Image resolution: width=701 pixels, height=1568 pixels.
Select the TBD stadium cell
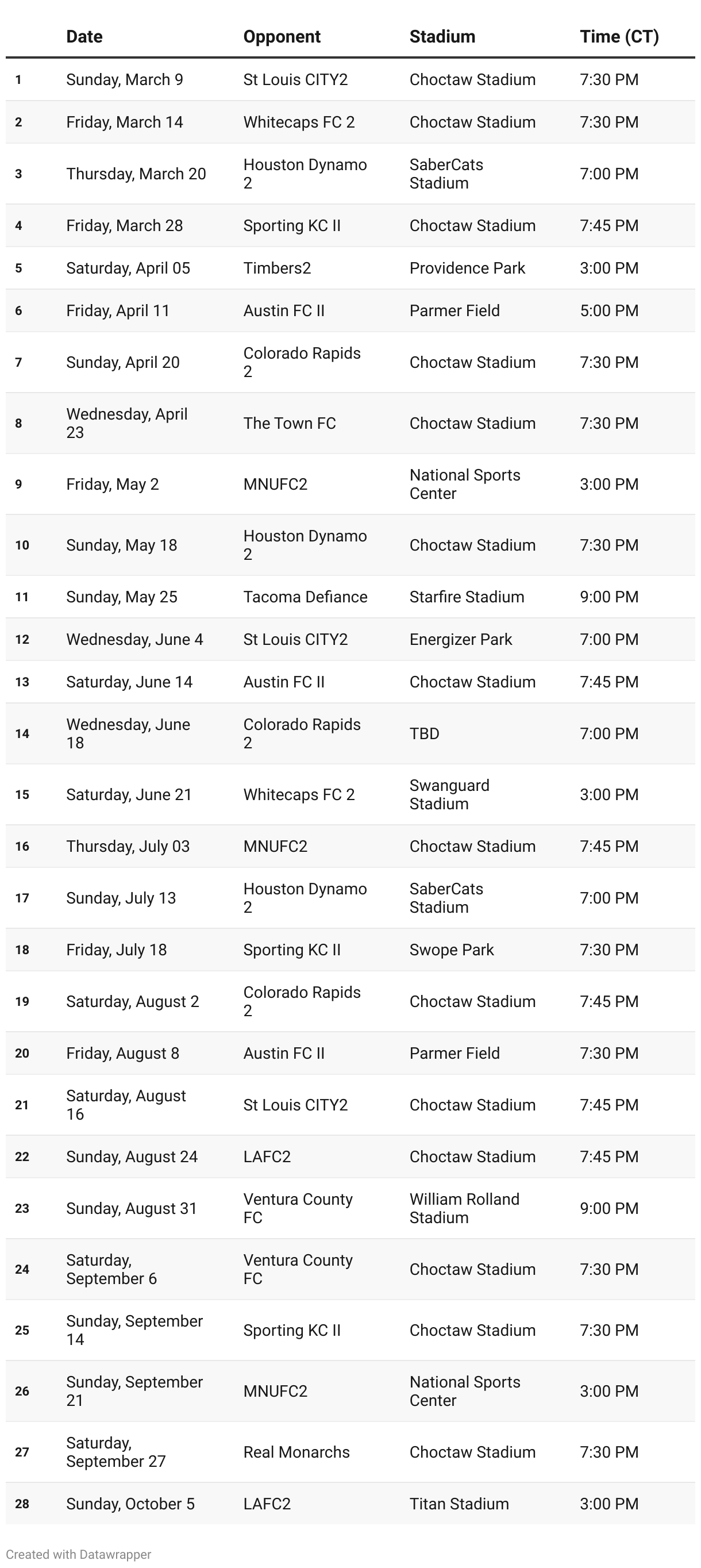(424, 733)
